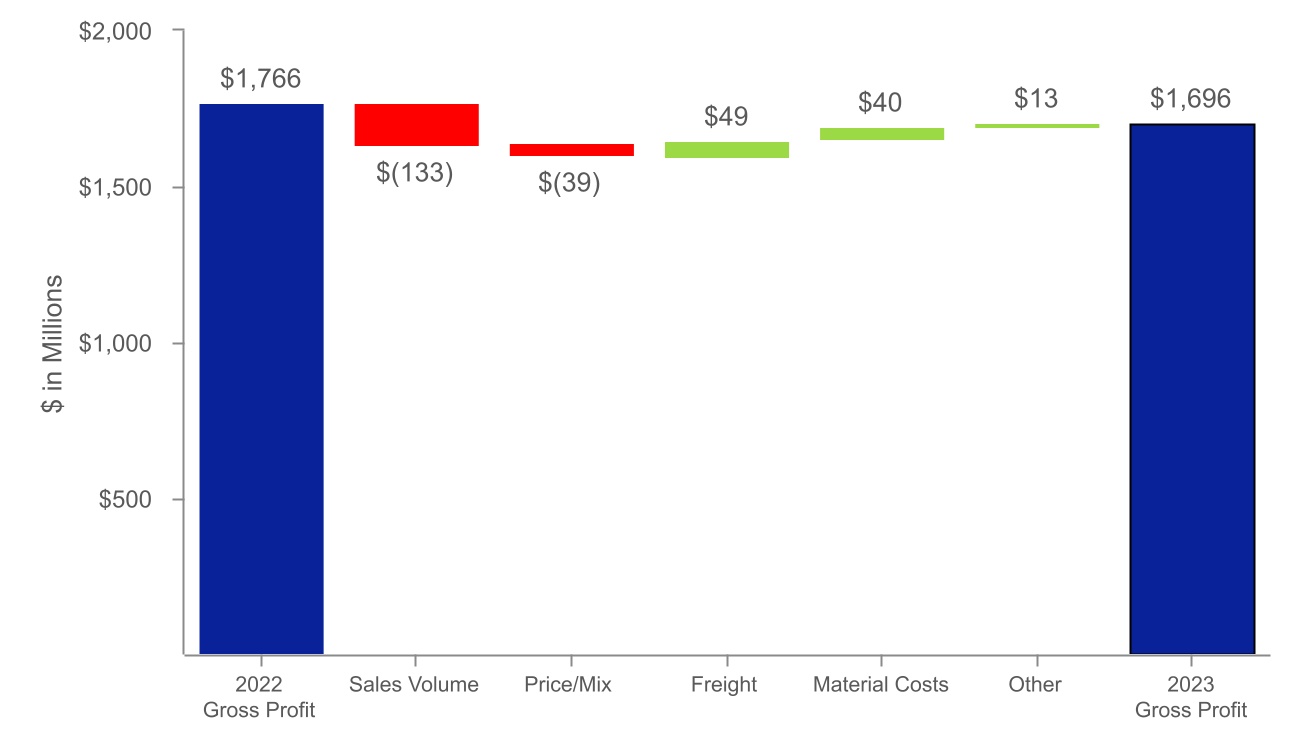Click the 2023 Gross Profit blue bar
The width and height of the screenshot is (1300, 750).
click(x=1192, y=390)
